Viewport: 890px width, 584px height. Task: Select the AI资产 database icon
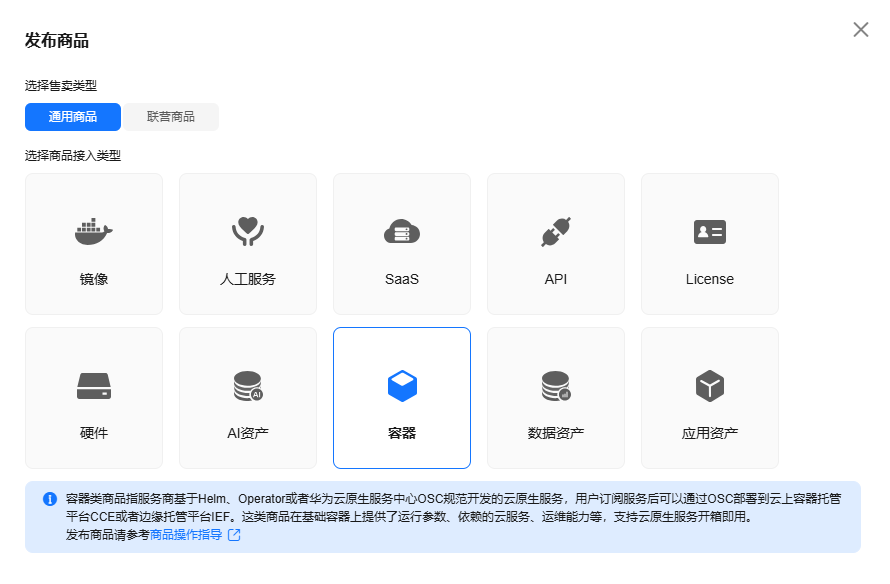point(248,386)
